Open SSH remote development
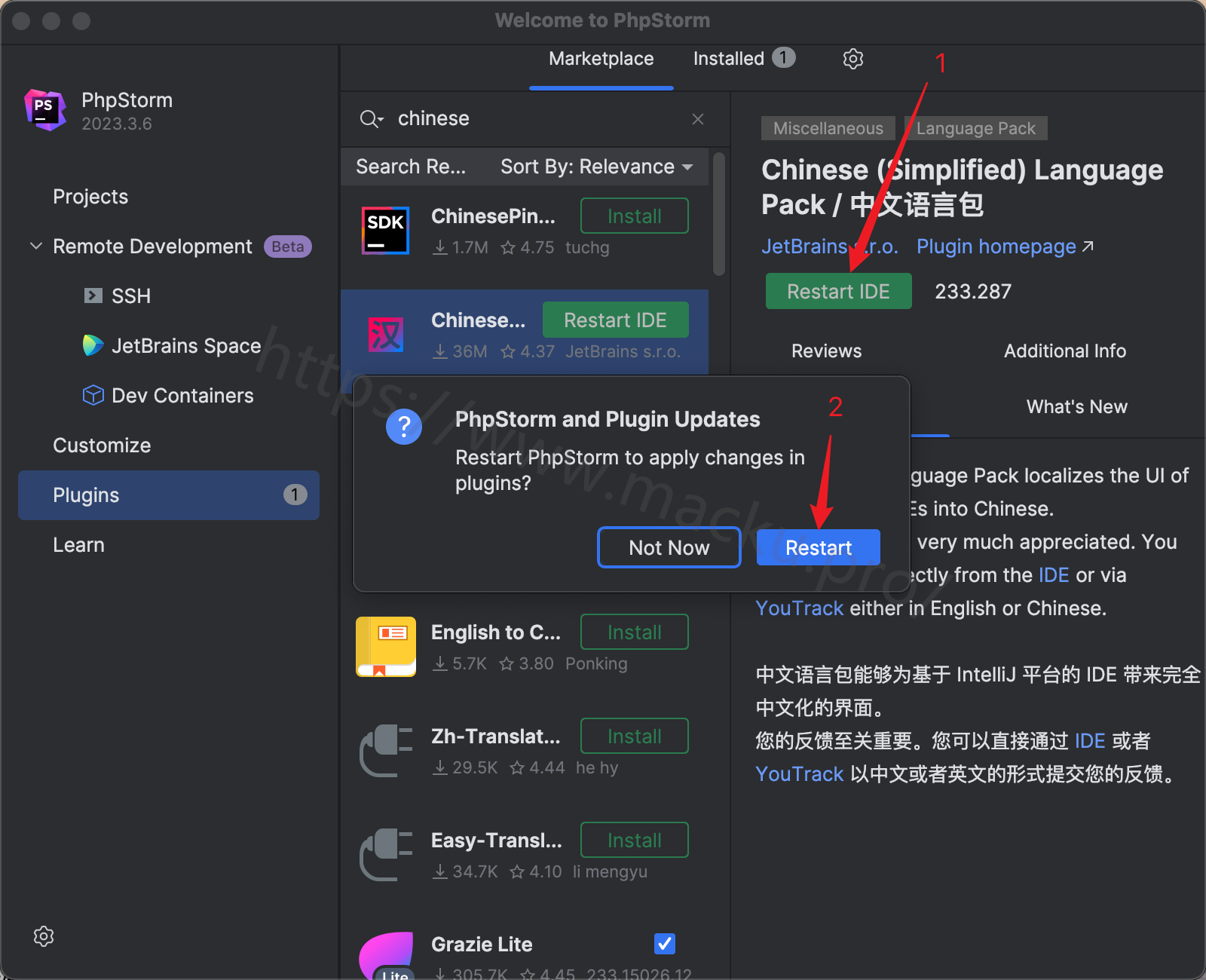The height and width of the screenshot is (980, 1206). pos(131,296)
